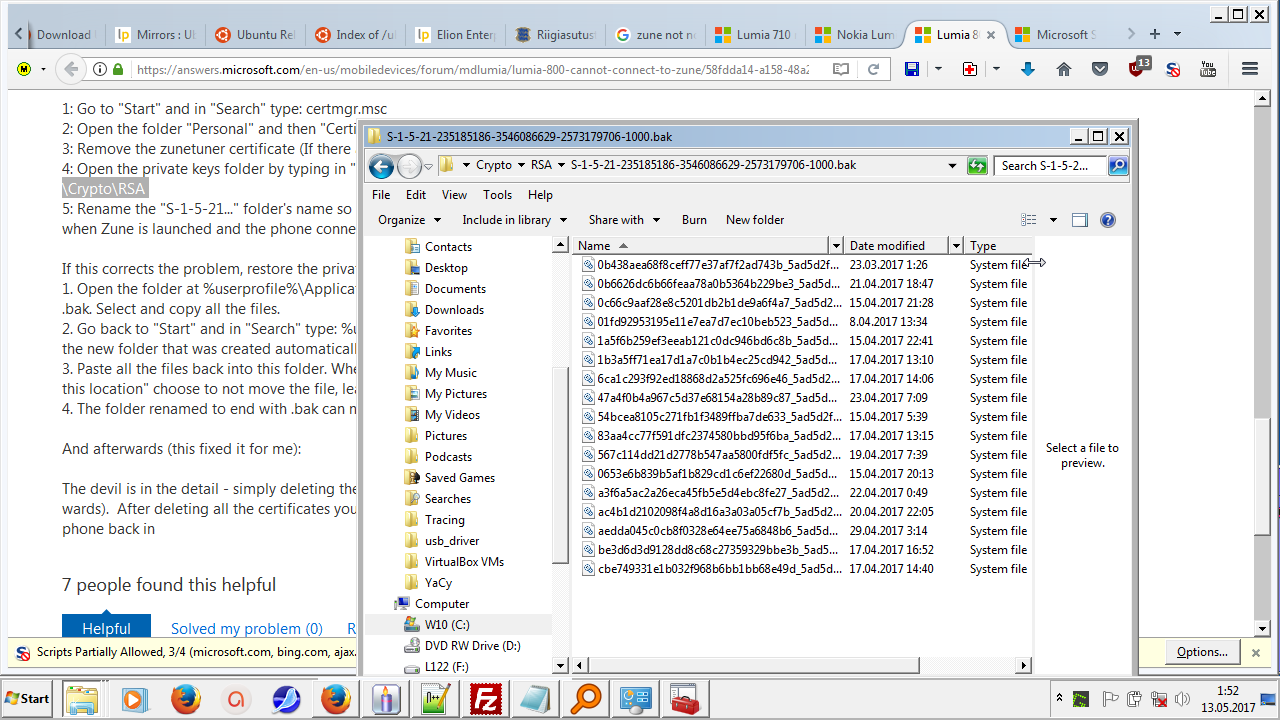Open a new Firefox tab with plus

(x=1154, y=34)
